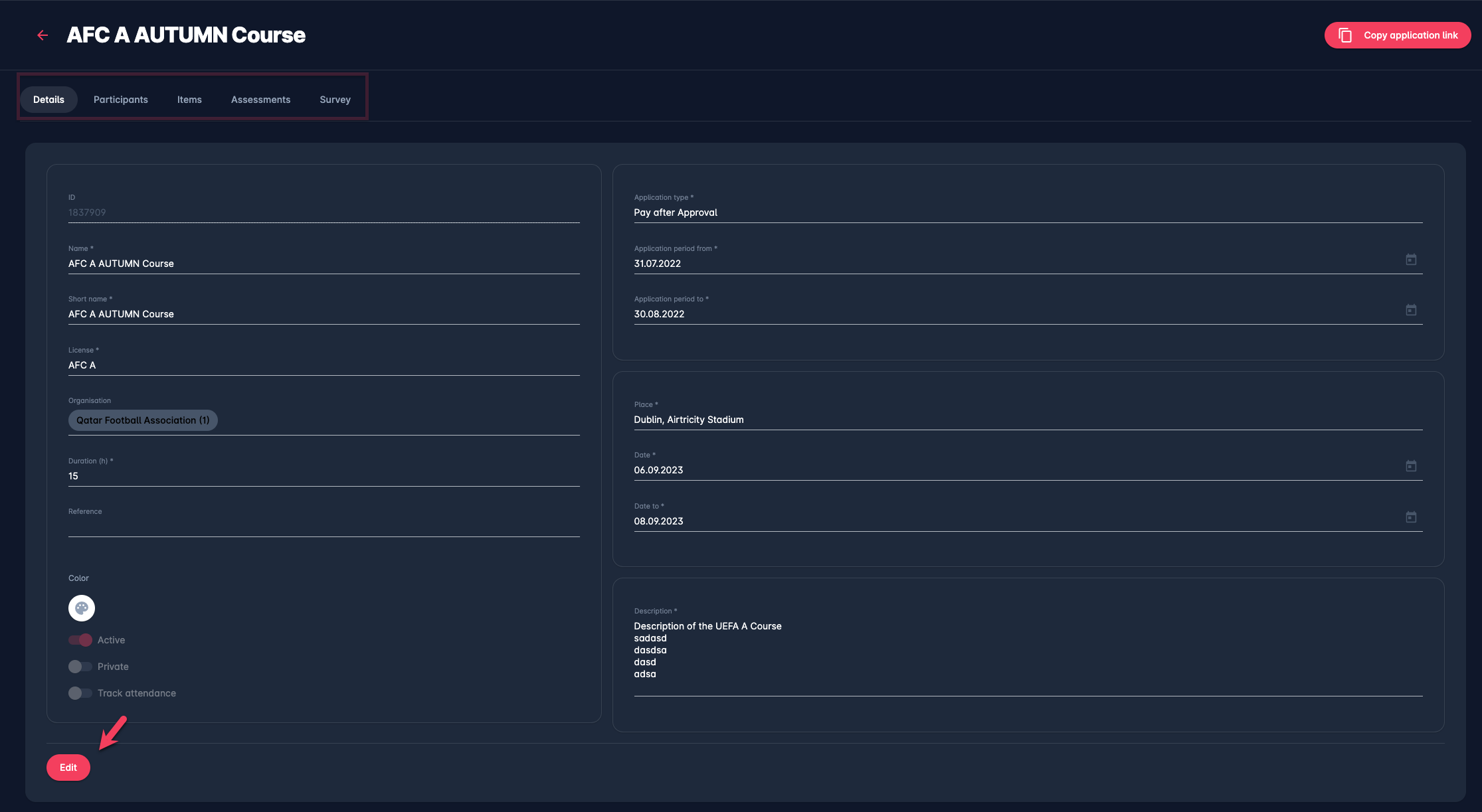Click the copy icon in Copy application link
Viewport: 1482px width, 812px height.
pos(1345,35)
